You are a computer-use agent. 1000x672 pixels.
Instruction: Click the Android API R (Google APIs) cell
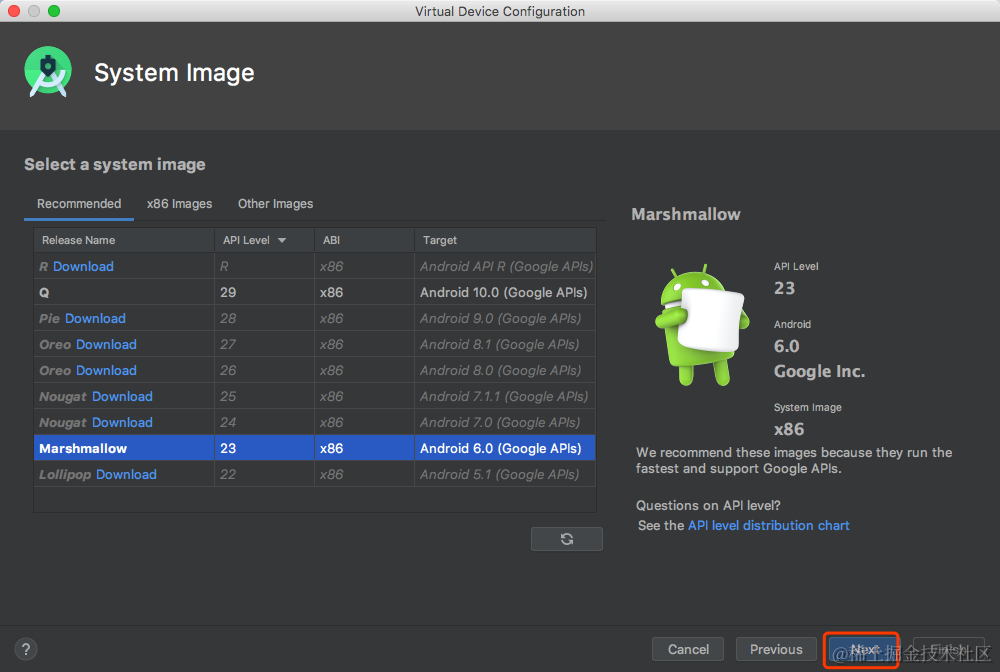pyautogui.click(x=505, y=267)
